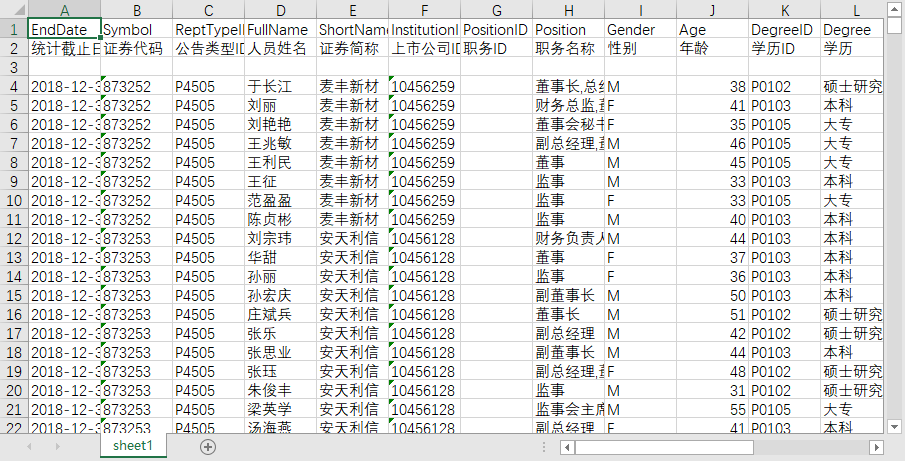Click the Symbol header cell
This screenshot has height=461, width=905.
point(136,29)
